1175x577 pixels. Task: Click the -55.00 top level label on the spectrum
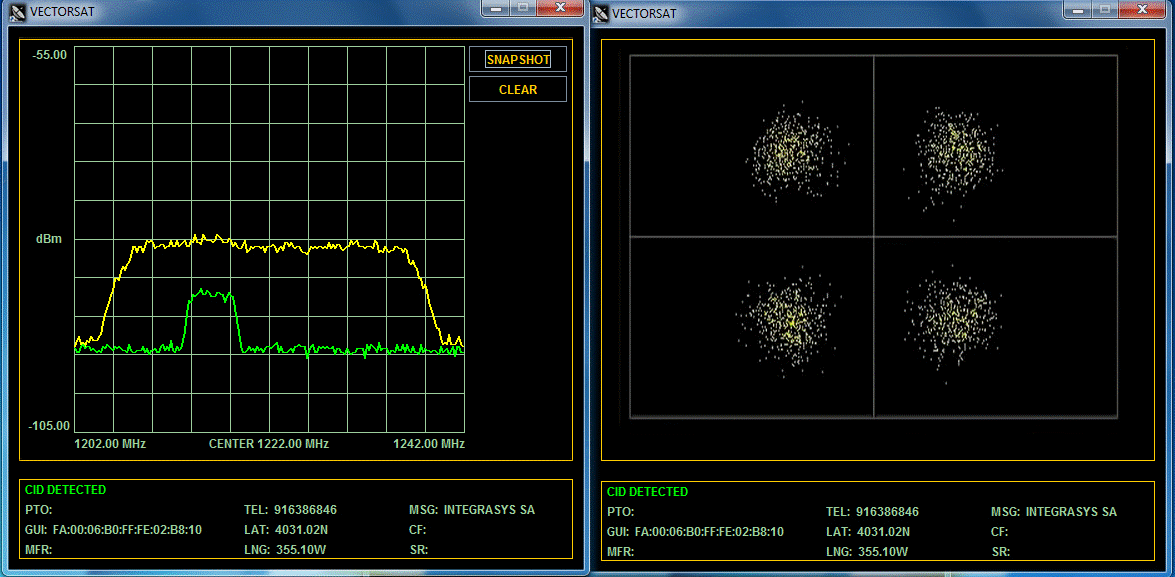click(50, 54)
